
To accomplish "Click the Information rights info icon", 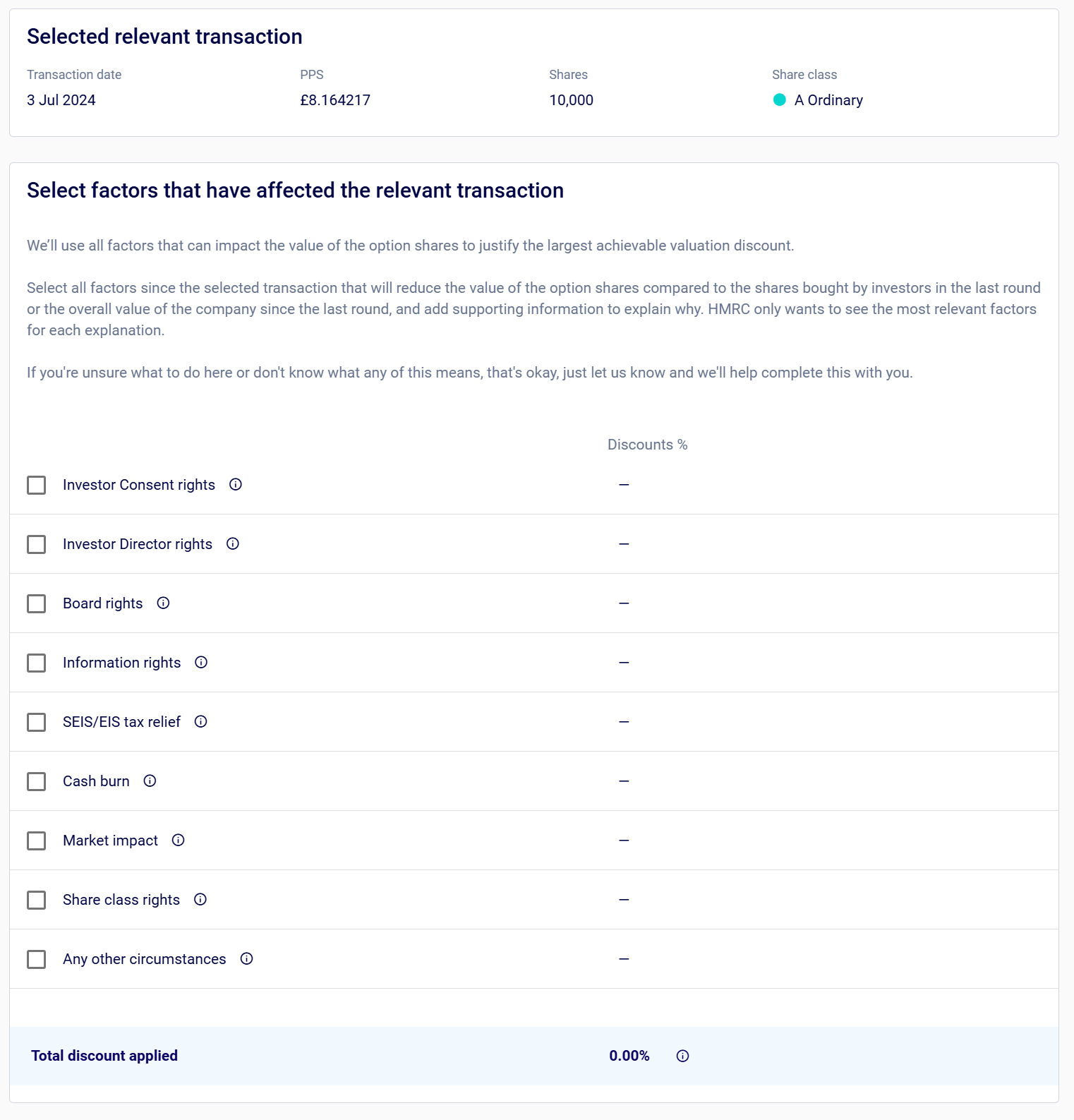I will [201, 663].
